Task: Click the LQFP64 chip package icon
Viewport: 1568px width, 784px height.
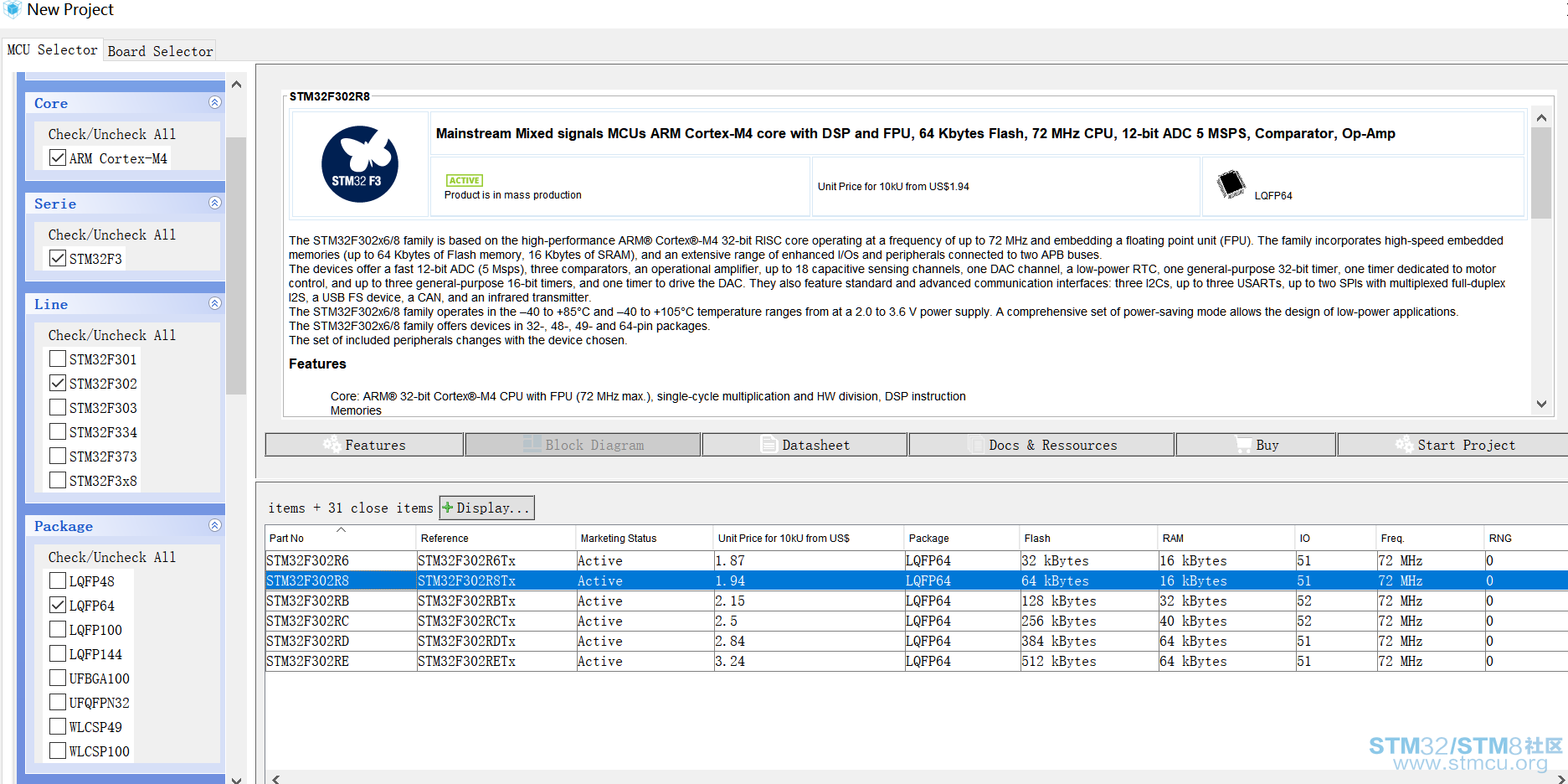Action: tap(1231, 183)
